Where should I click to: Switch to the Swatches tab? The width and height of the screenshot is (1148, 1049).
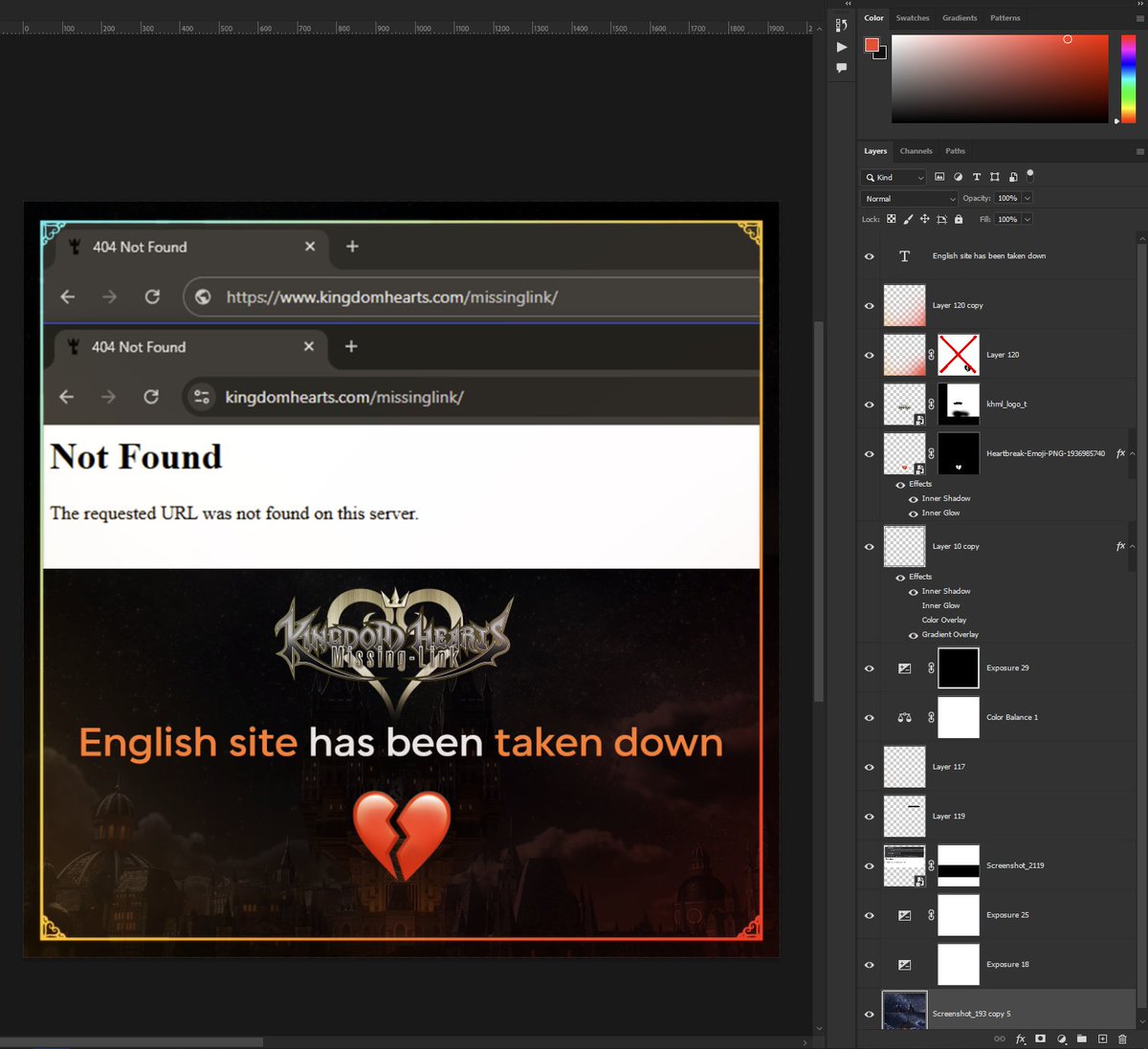pos(913,18)
